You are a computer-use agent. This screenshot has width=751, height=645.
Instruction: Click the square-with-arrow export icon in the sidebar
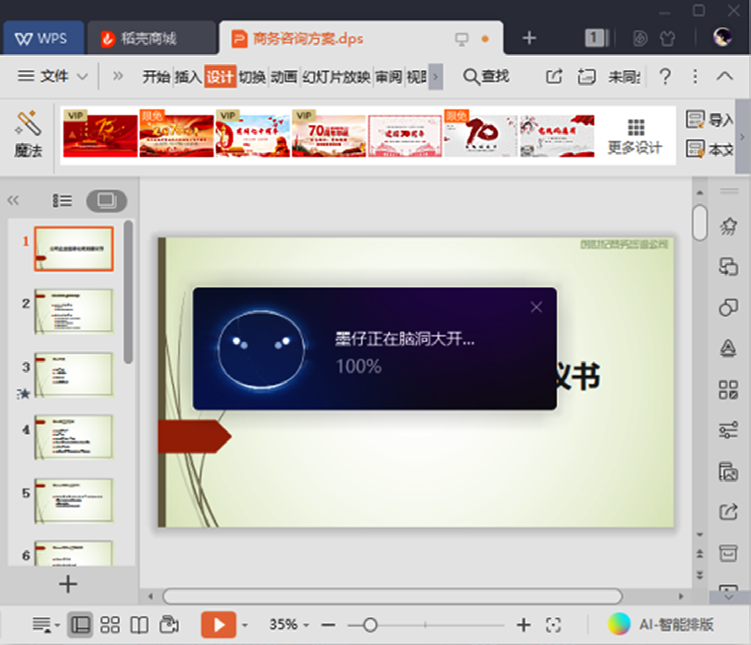[728, 511]
